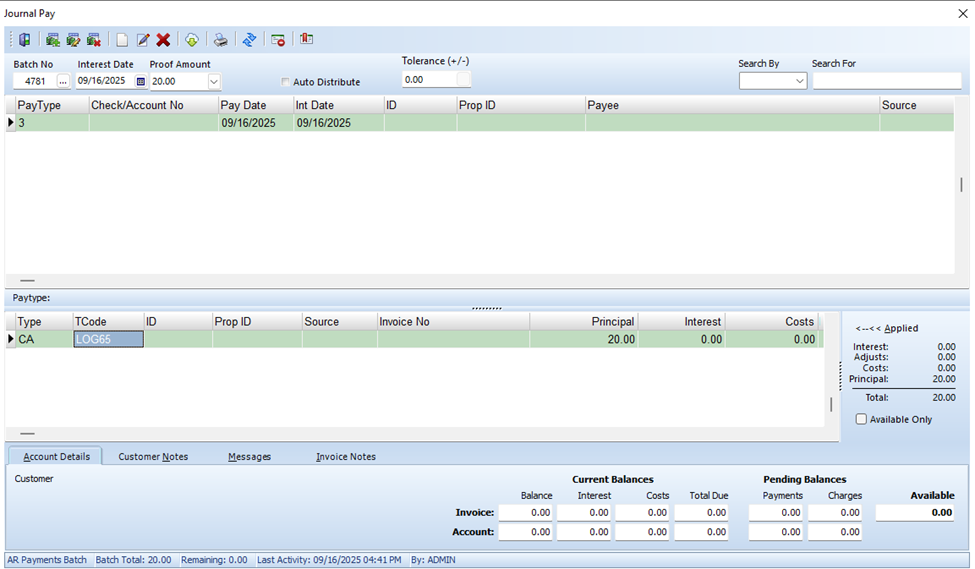
Task: Switch to the Account Details tab
Action: (56, 456)
